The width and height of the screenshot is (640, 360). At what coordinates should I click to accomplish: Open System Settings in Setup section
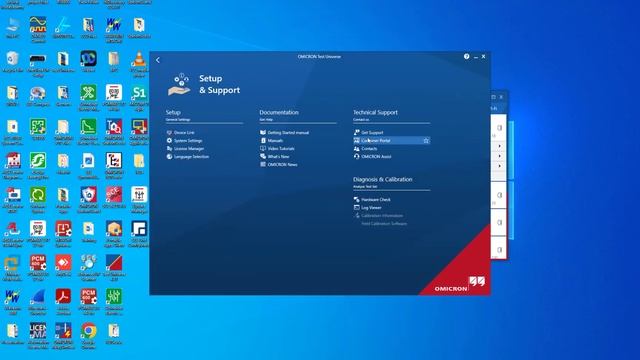184,140
